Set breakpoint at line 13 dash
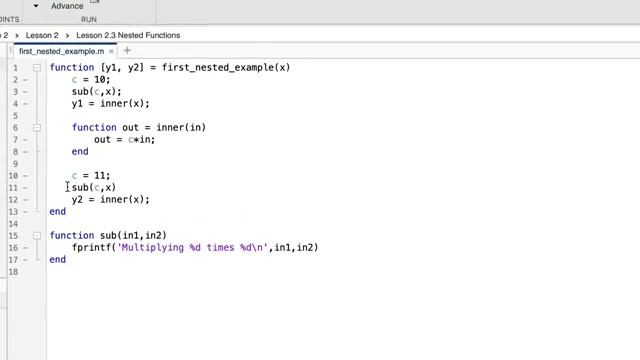 (25, 212)
